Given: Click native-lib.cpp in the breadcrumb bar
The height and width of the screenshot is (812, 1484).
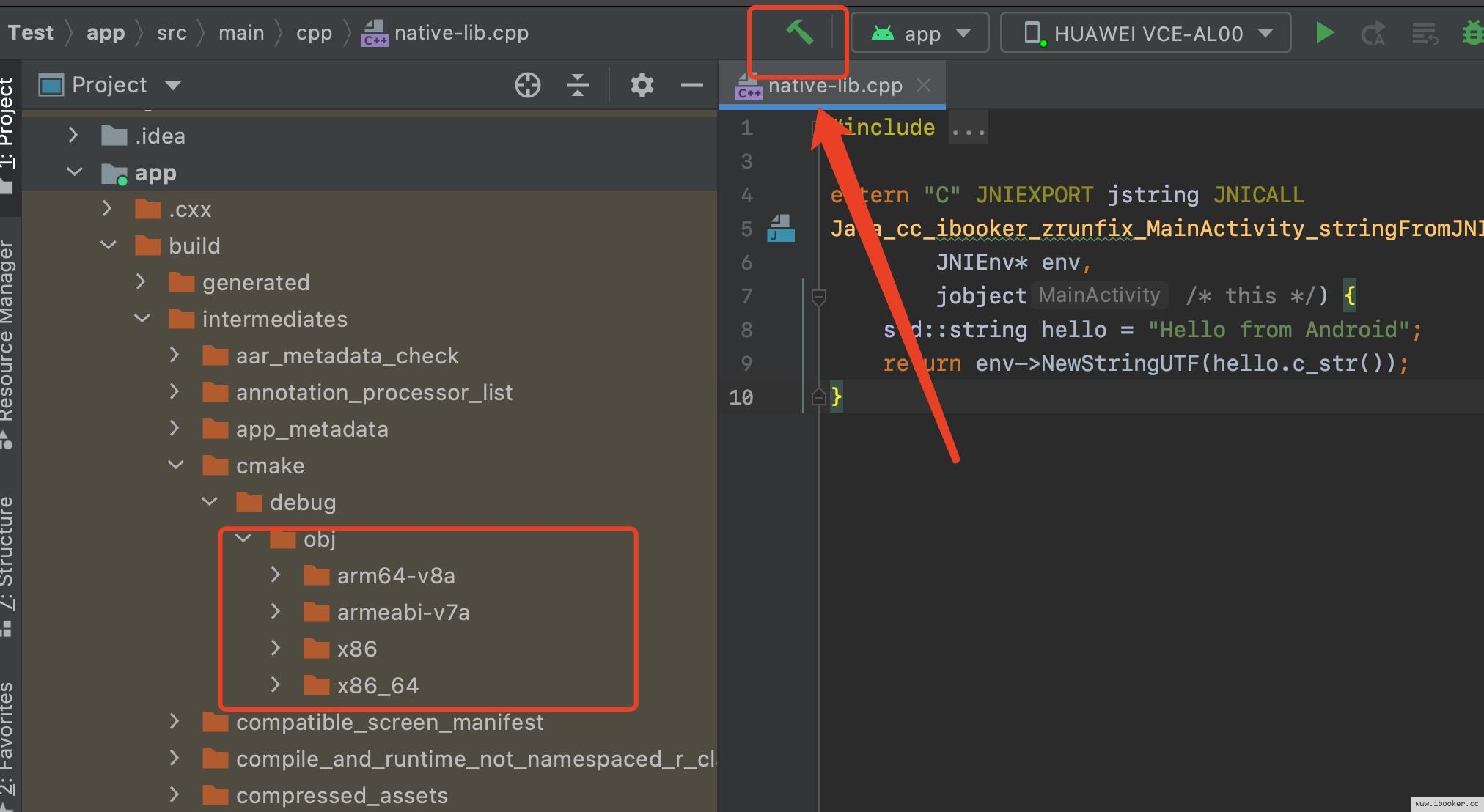Looking at the screenshot, I should point(445,33).
